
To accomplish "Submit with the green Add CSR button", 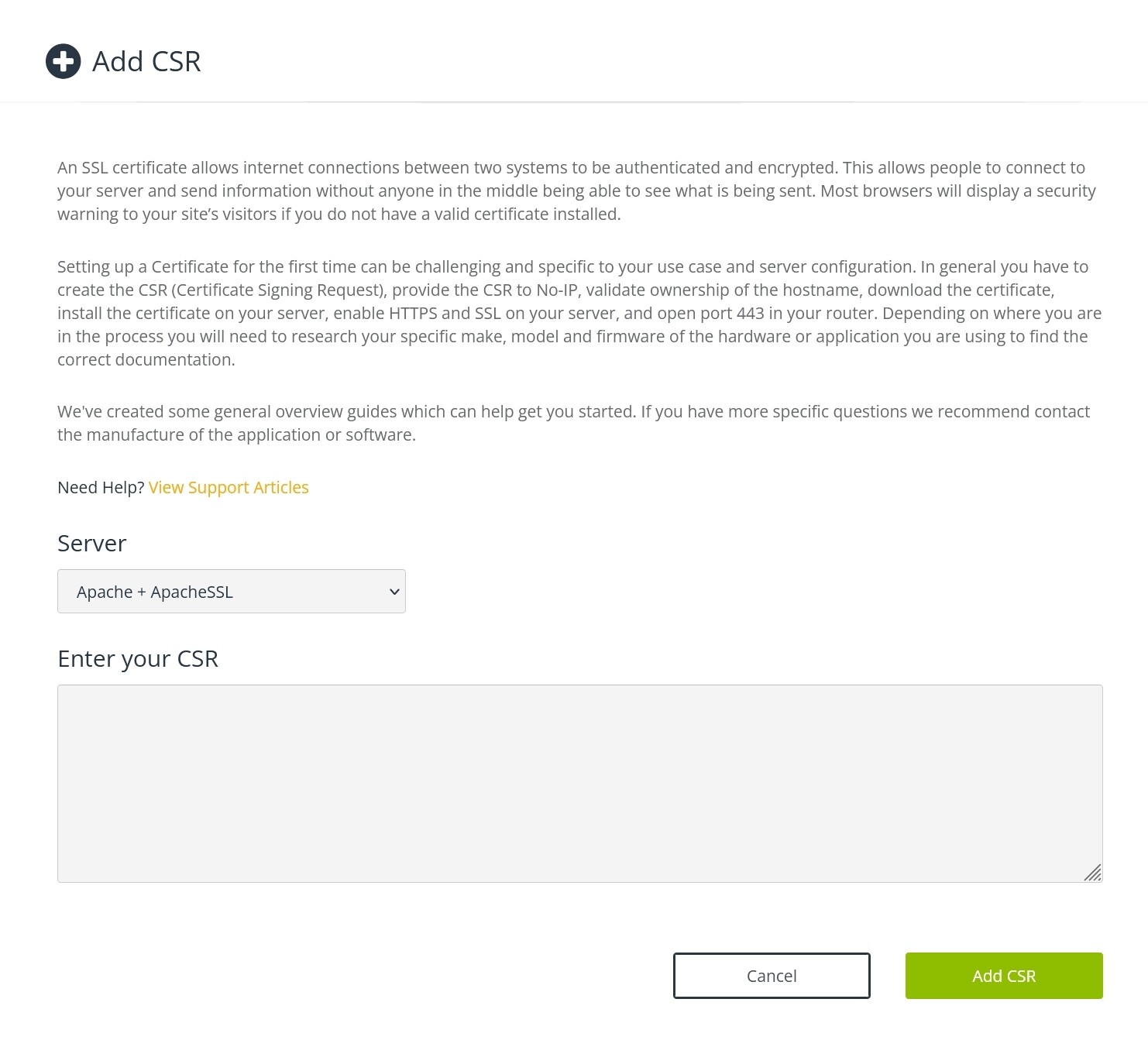I will pyautogui.click(x=1004, y=976).
